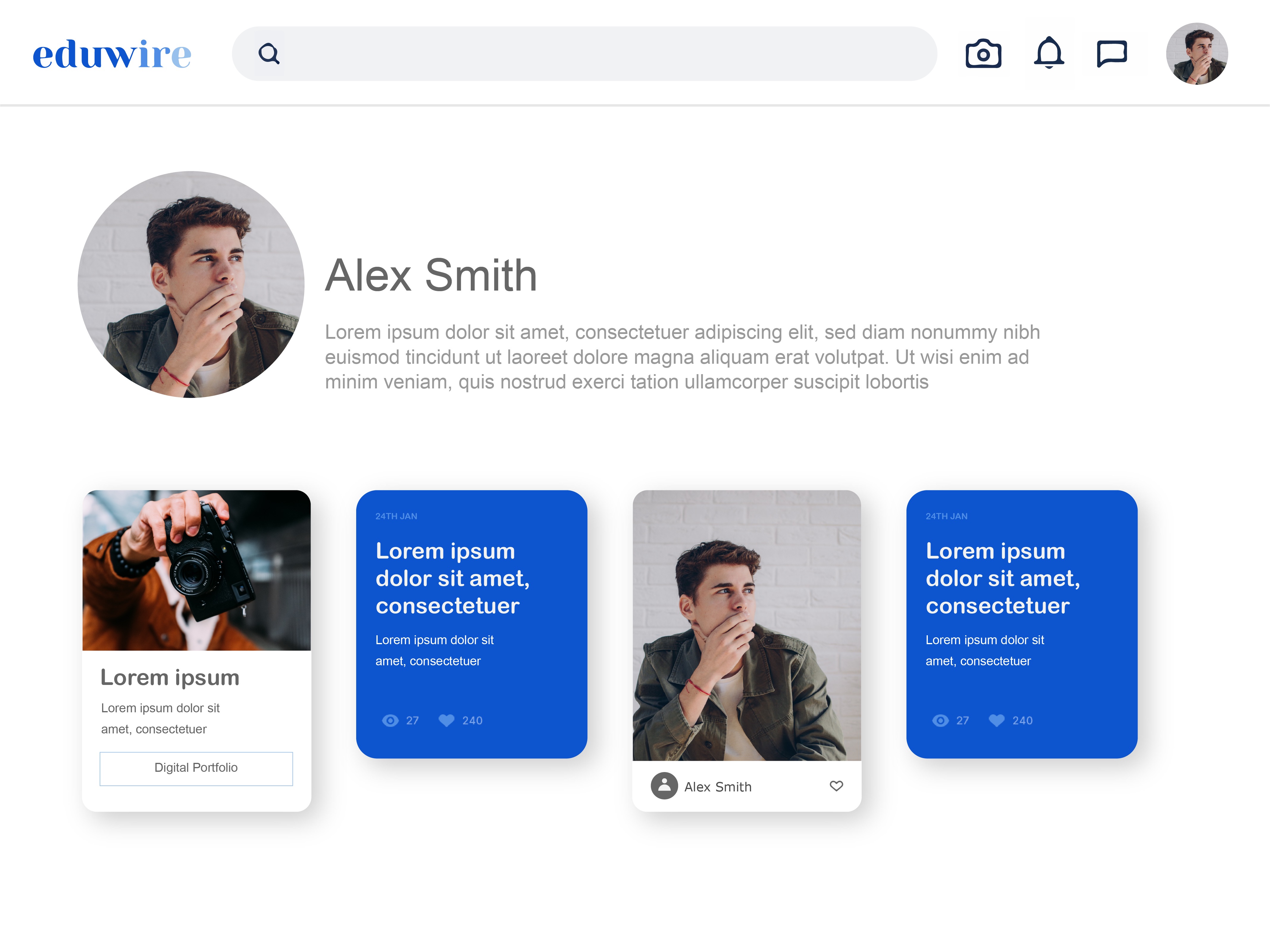This screenshot has height=952, width=1270.
Task: Focus the top search field
Action: point(603,54)
